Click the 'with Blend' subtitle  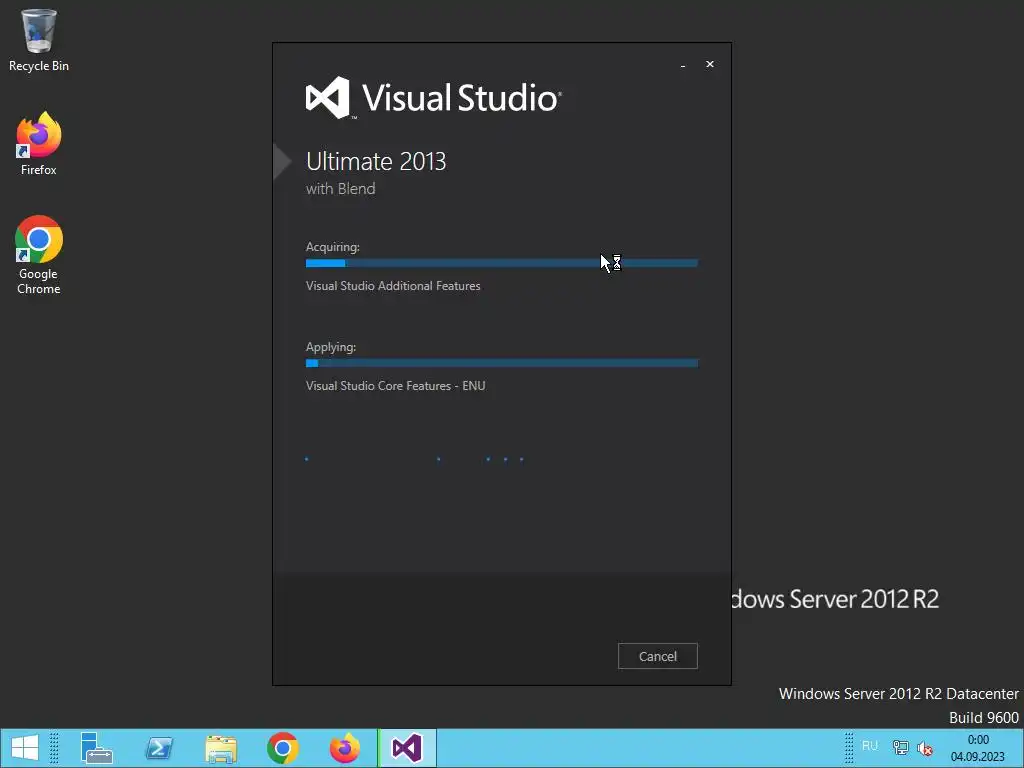pos(341,189)
